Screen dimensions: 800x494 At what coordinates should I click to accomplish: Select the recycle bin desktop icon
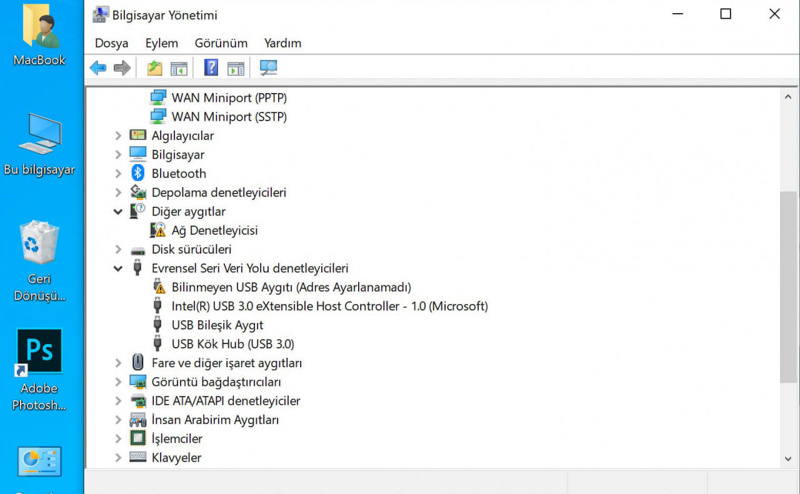coord(39,243)
